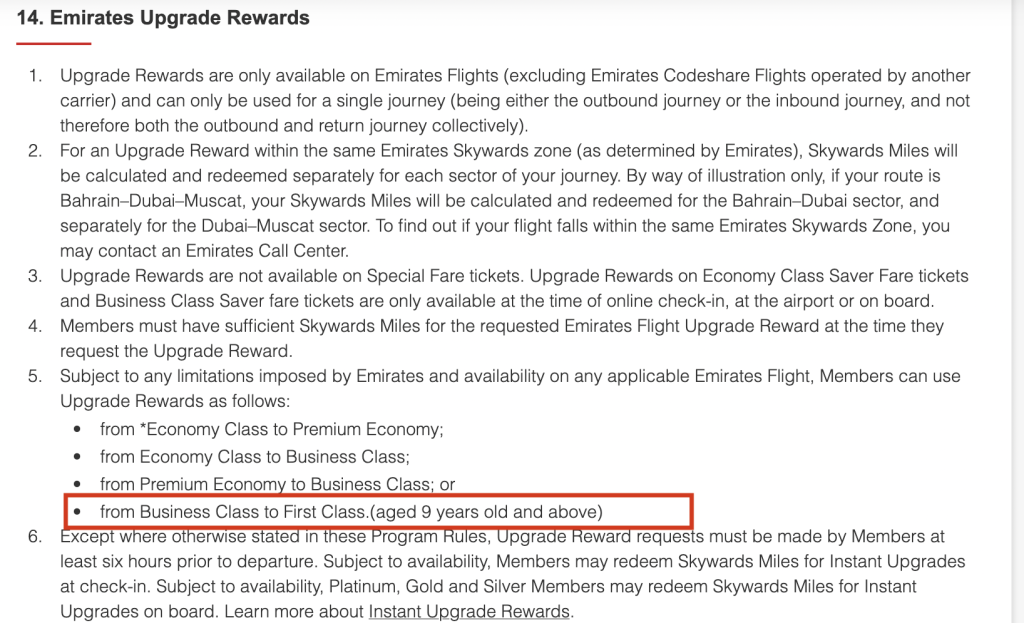Click list number 2 marker

[35, 151]
